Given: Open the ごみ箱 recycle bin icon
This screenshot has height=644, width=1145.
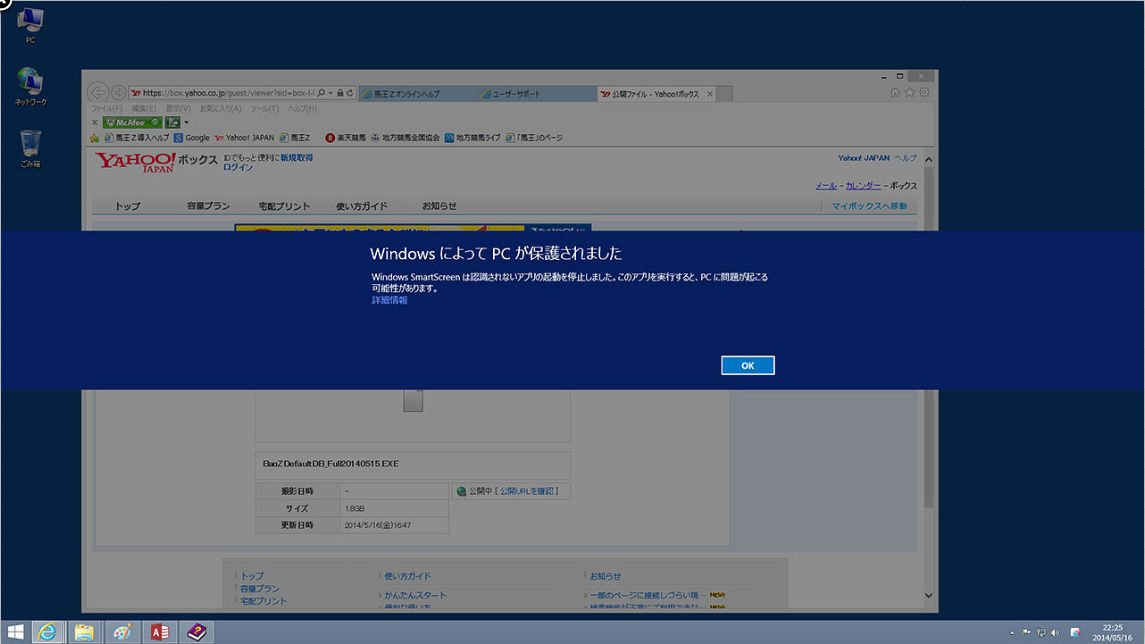Looking at the screenshot, I should click(30, 149).
